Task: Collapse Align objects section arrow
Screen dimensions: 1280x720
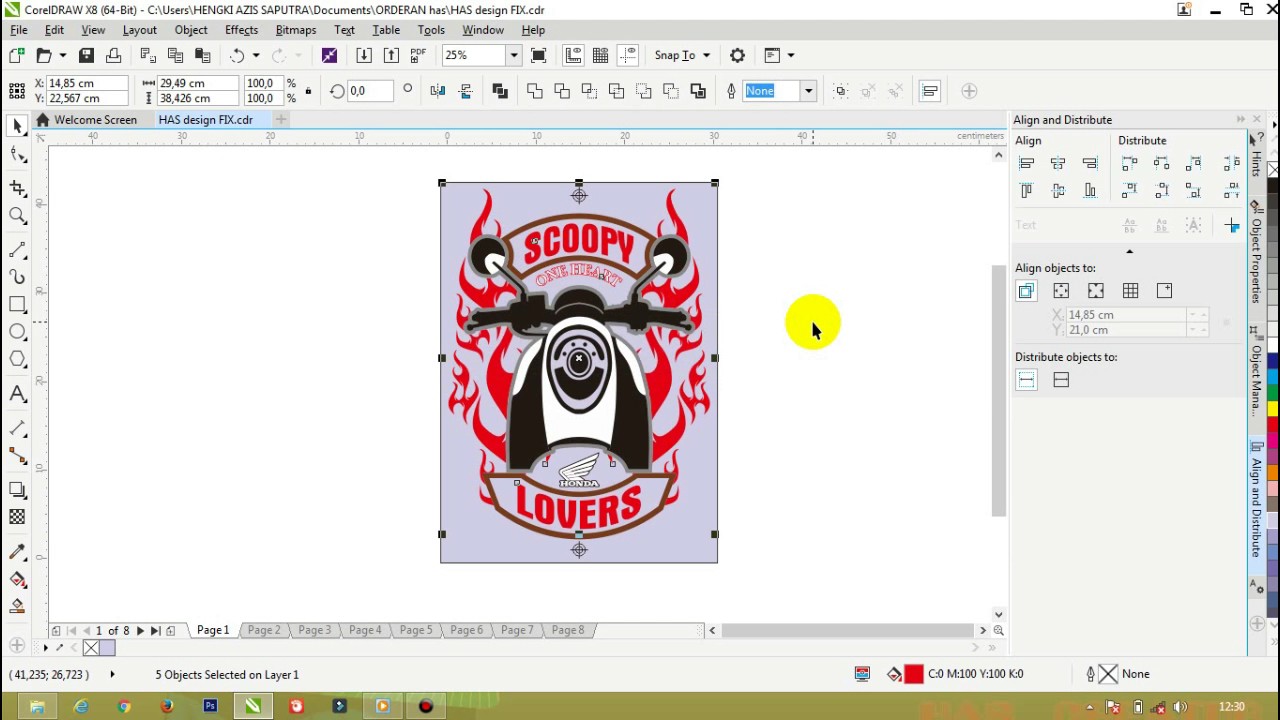Action: [1129, 251]
